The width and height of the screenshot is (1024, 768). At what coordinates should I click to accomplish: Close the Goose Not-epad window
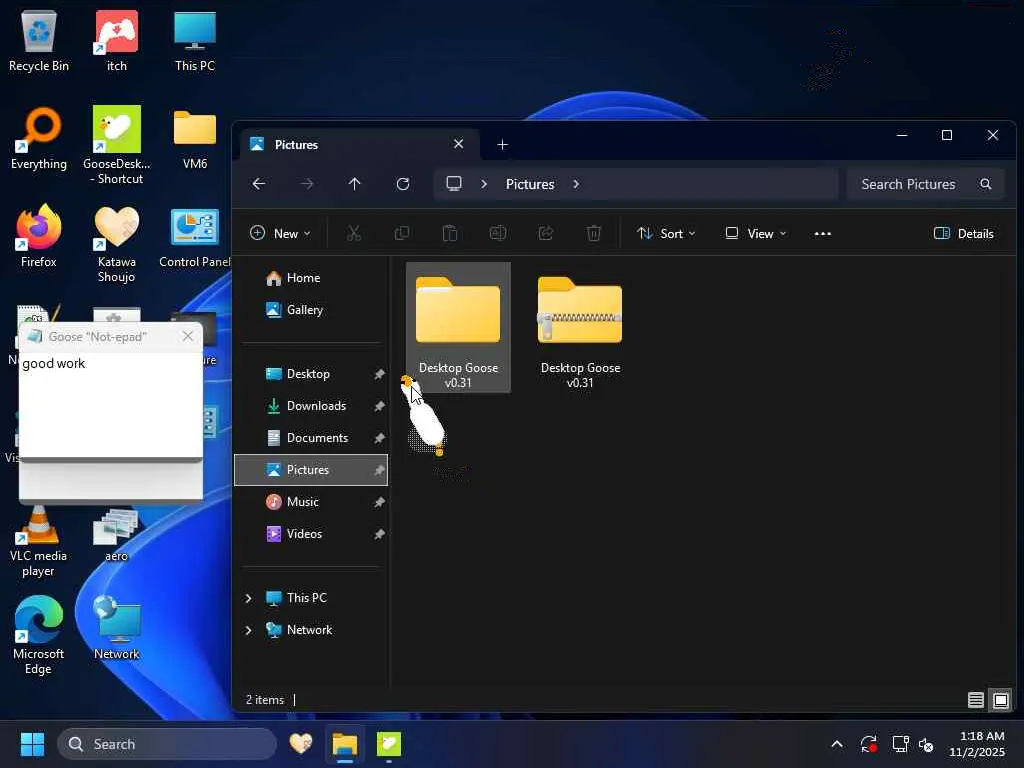point(187,336)
